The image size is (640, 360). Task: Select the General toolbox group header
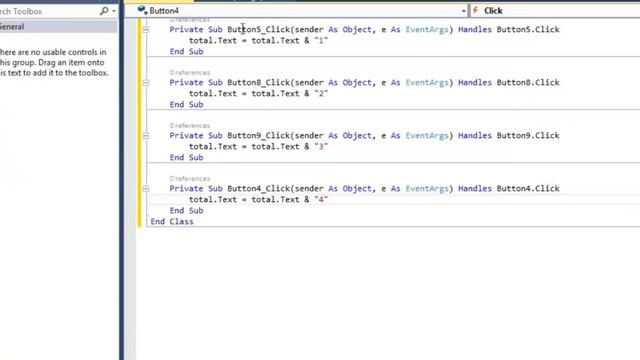click(x=58, y=27)
